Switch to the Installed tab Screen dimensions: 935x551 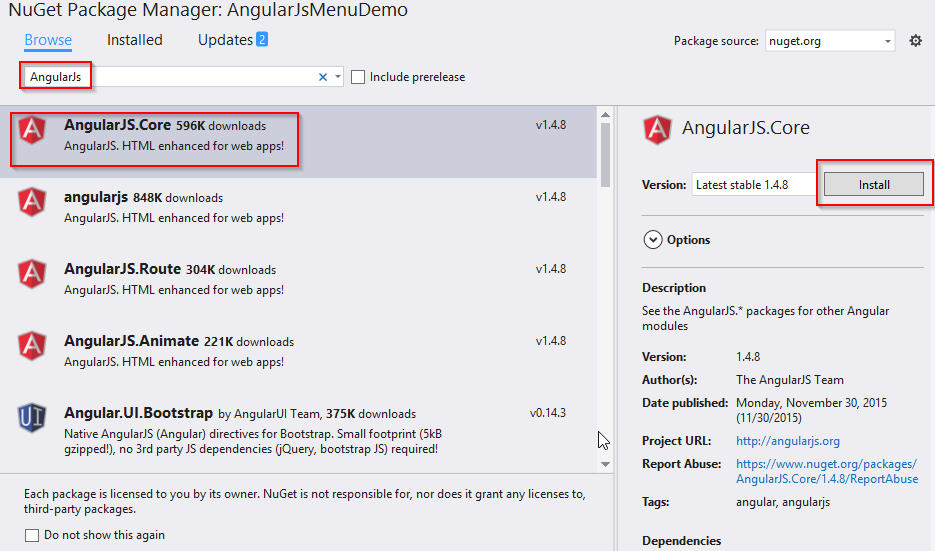(134, 40)
